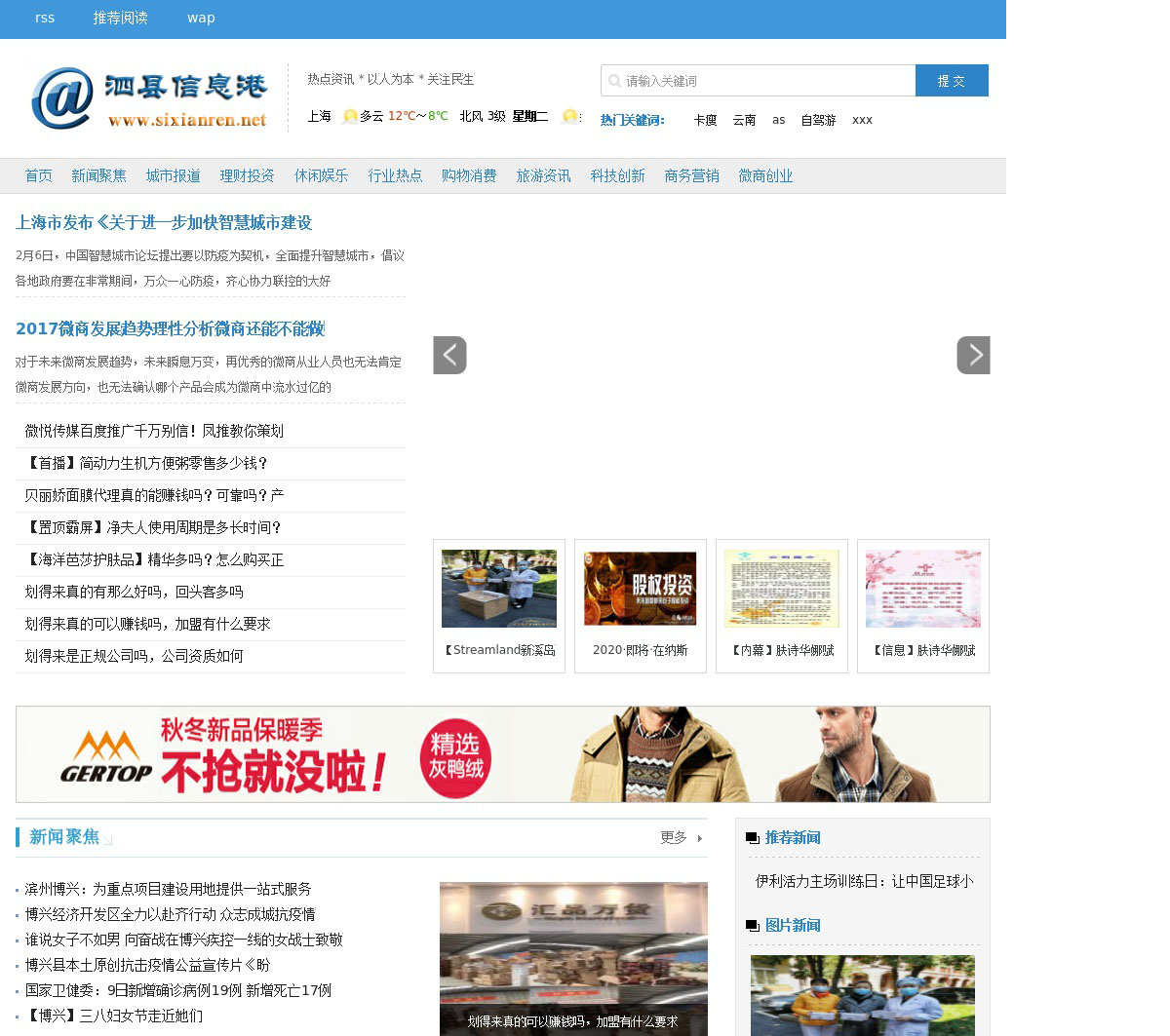Open article 微悦传媒百度推广千万别信
1170x1036 pixels.
154,431
